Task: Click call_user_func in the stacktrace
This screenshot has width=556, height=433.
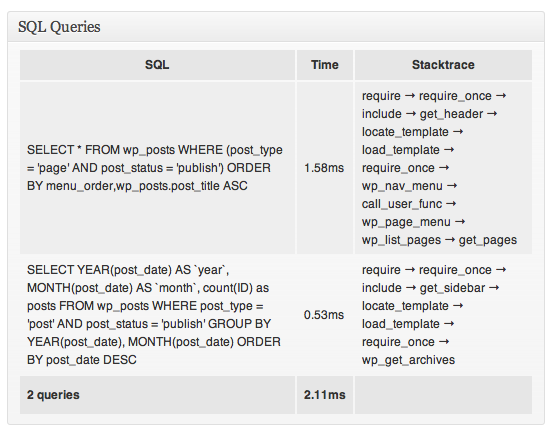Action: pos(402,204)
